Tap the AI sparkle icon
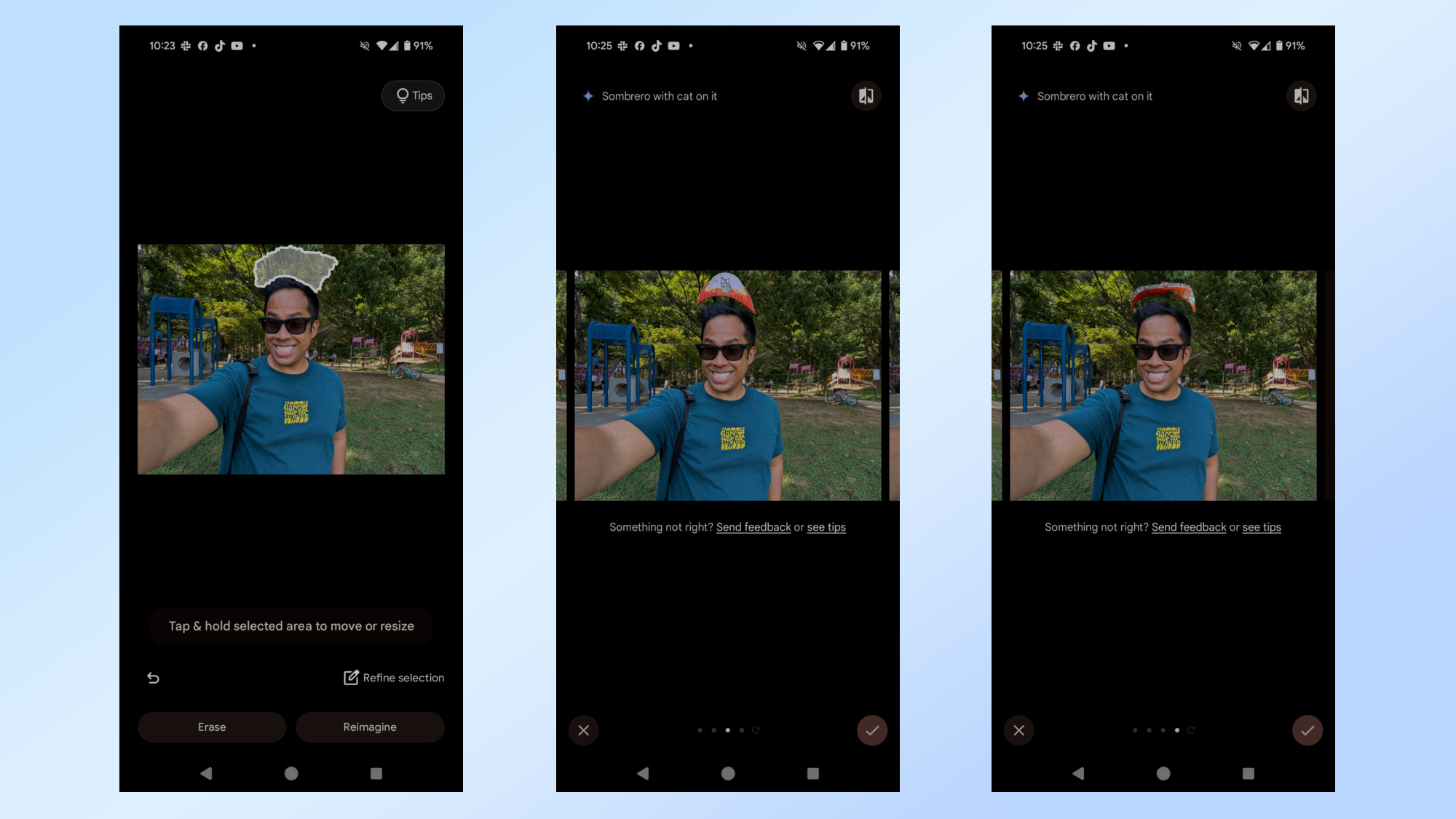Screen dimensions: 1456x819 [588, 95]
